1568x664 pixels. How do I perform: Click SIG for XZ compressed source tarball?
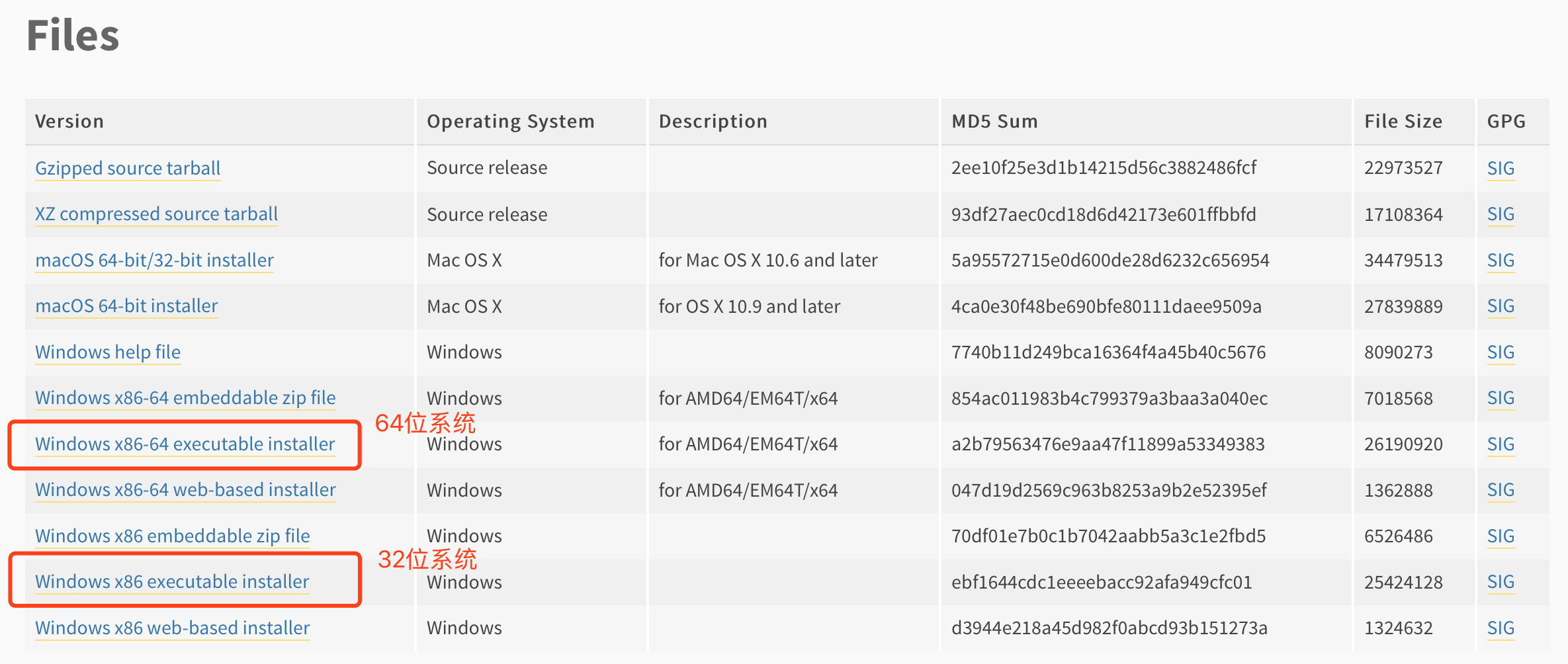(1501, 214)
